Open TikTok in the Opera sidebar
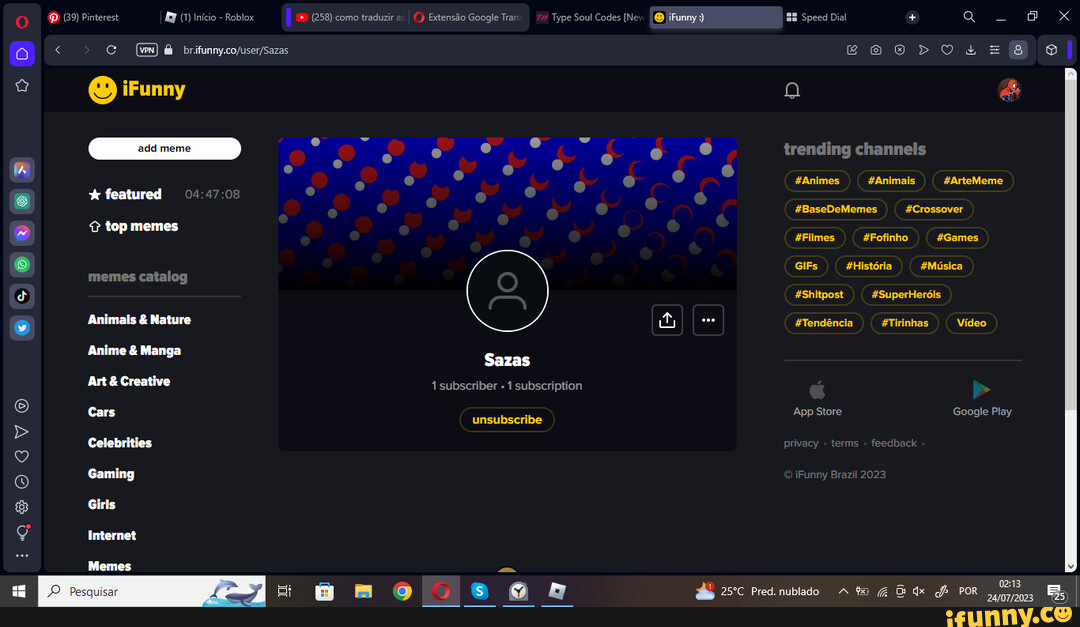The width and height of the screenshot is (1080, 627). coord(22,296)
